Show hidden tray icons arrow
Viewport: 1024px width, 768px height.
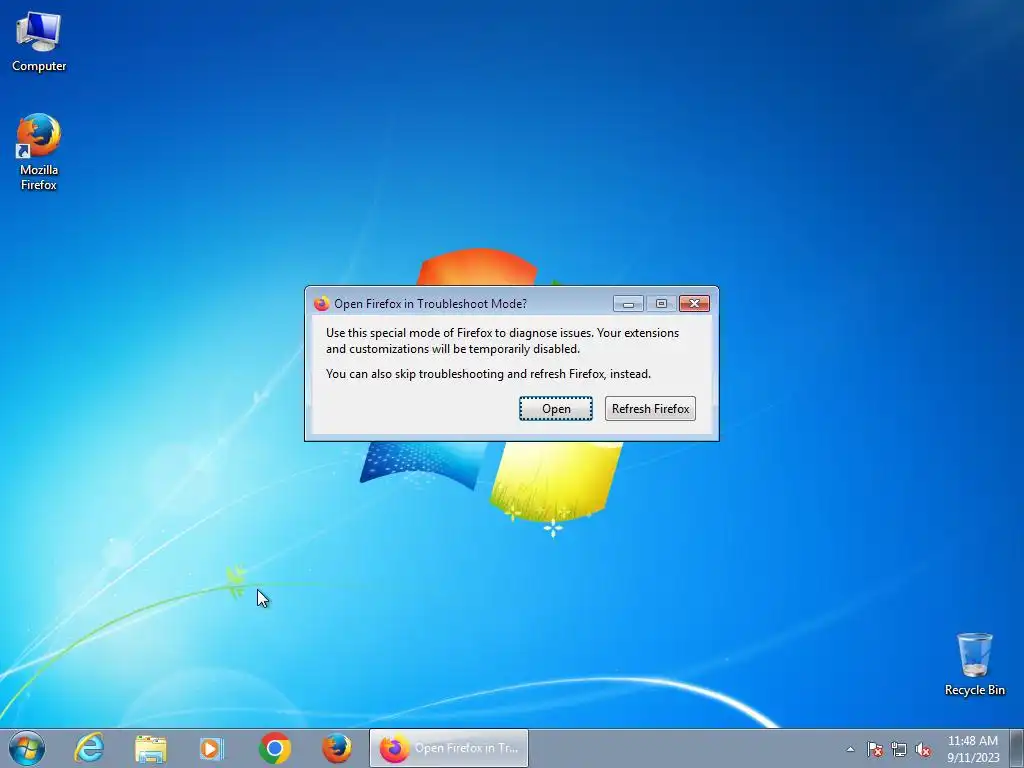pos(850,749)
